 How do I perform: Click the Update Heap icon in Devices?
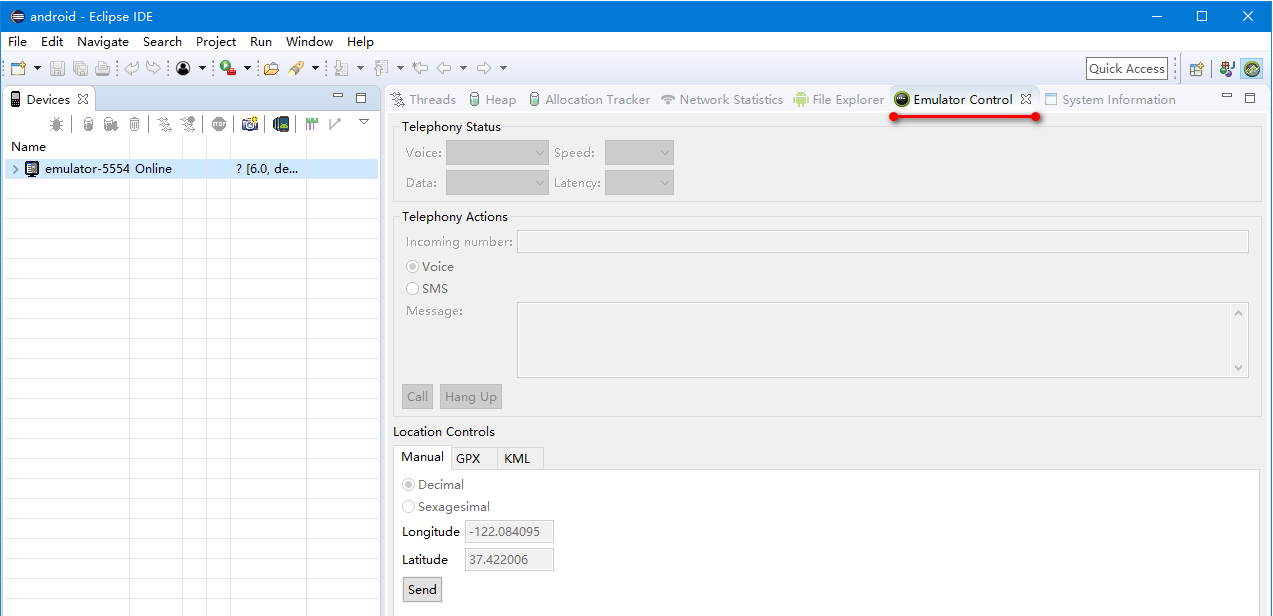(x=88, y=124)
